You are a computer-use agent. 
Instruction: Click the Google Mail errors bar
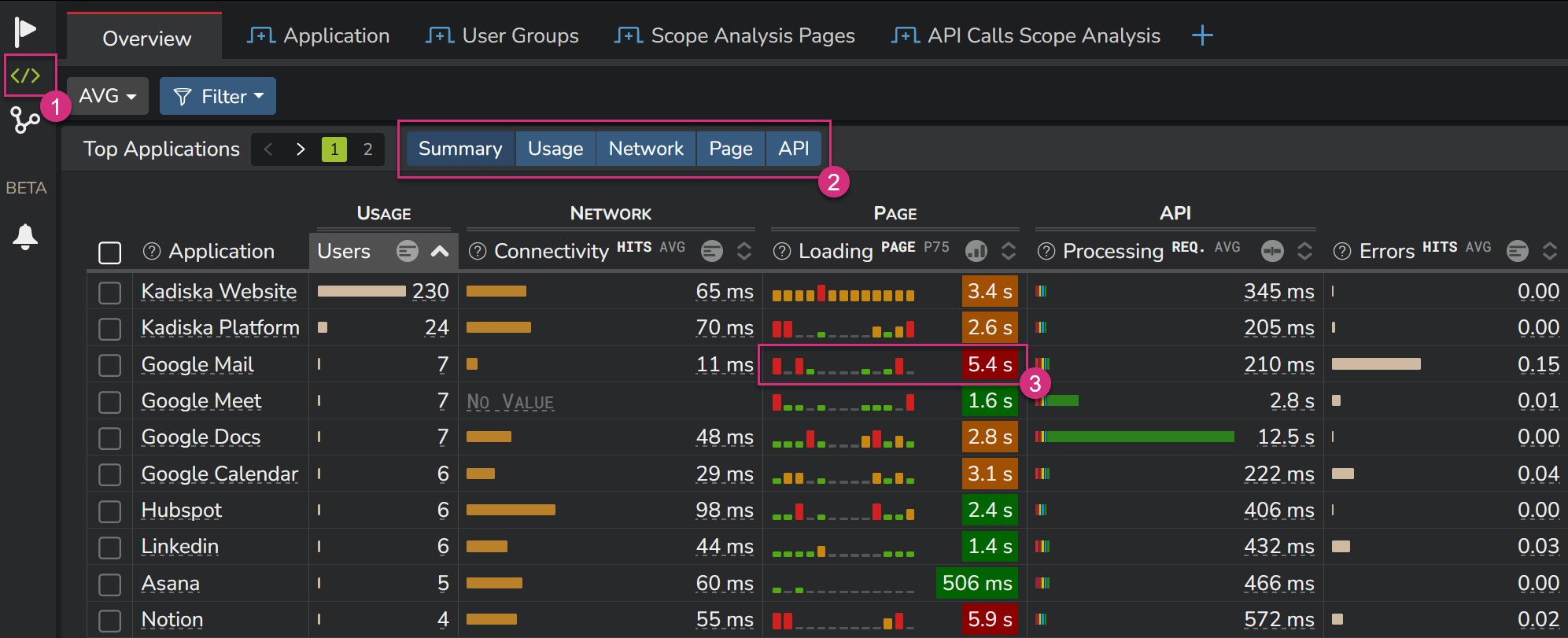click(1376, 364)
